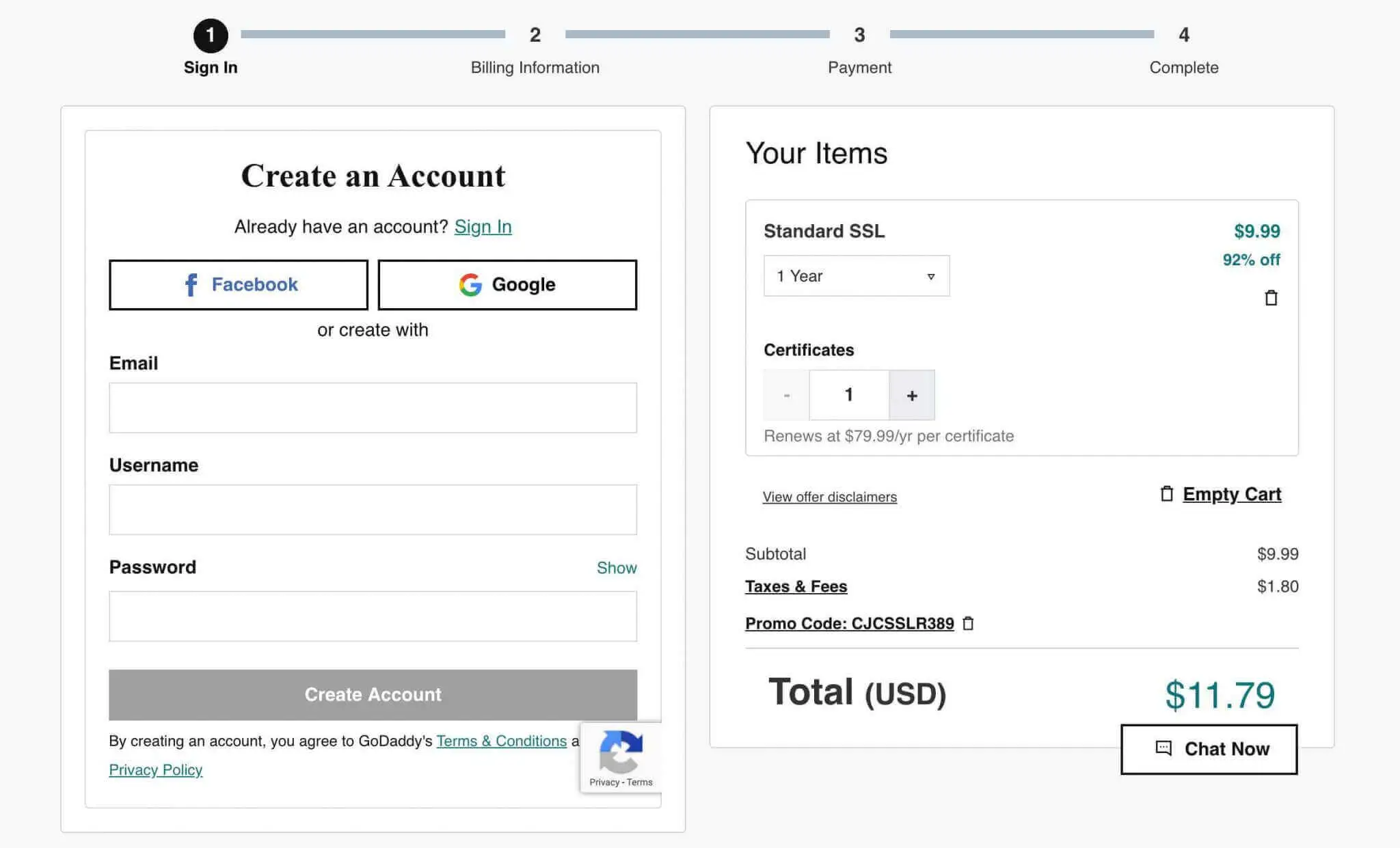Click into the Email input field

pyautogui.click(x=373, y=408)
